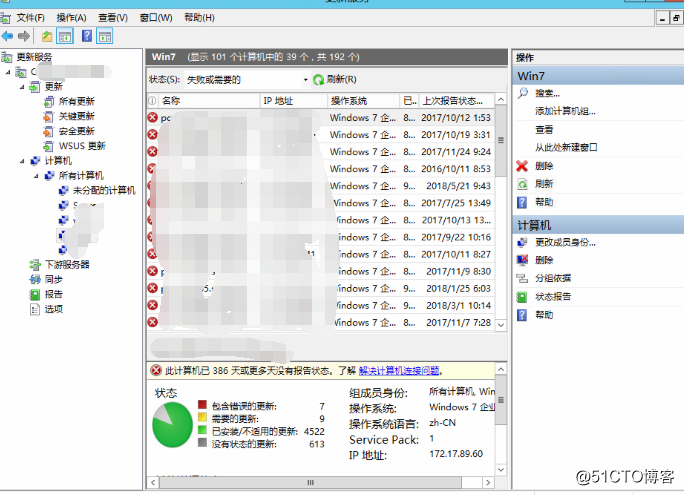This screenshot has width=684, height=495.
Task: Click the Change Membership icon
Action: [522, 242]
